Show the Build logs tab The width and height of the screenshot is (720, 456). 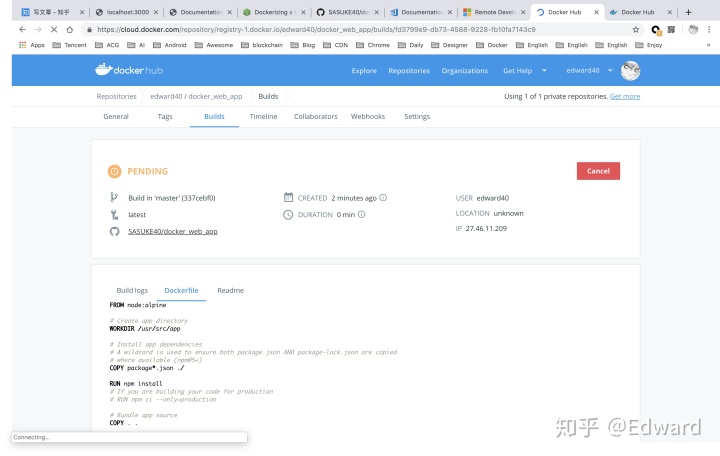click(x=132, y=290)
